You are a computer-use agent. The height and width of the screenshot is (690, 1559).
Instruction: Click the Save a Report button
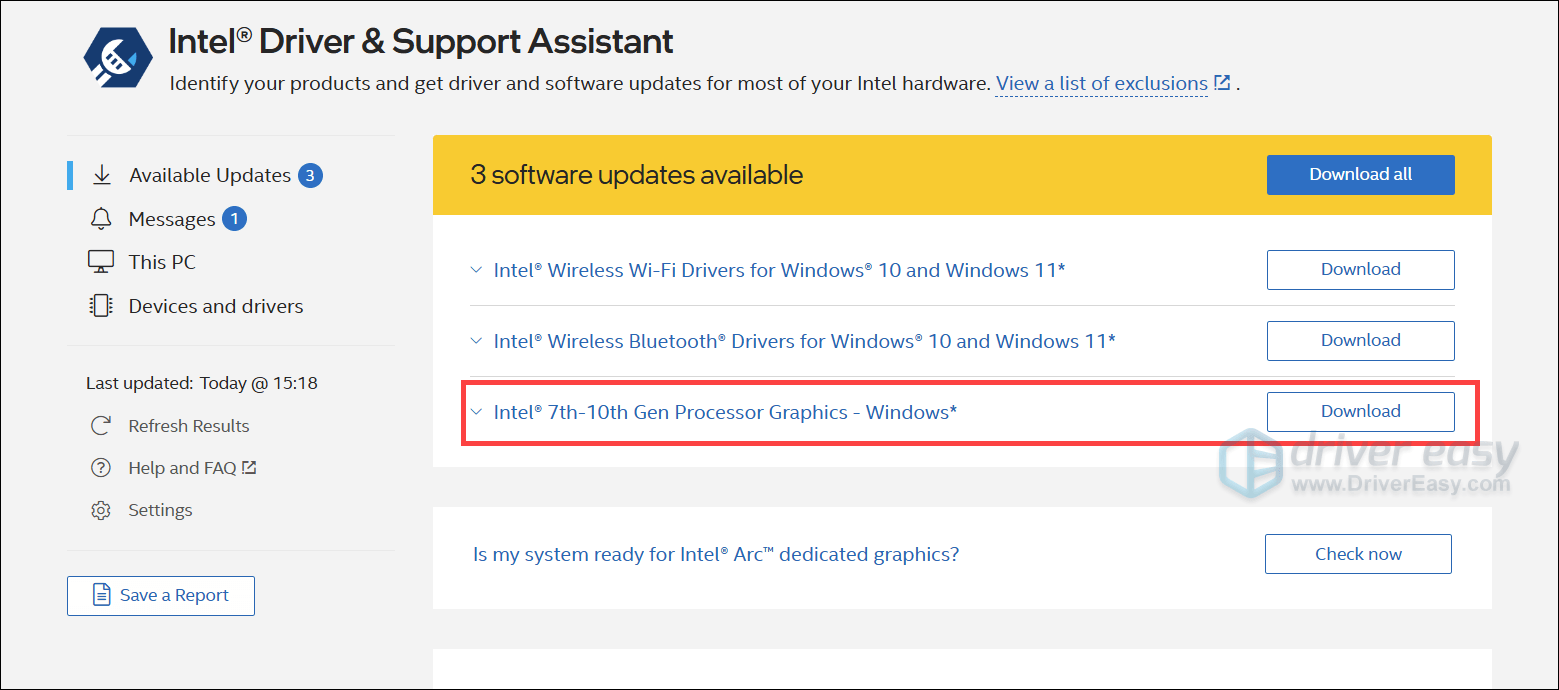click(x=161, y=596)
